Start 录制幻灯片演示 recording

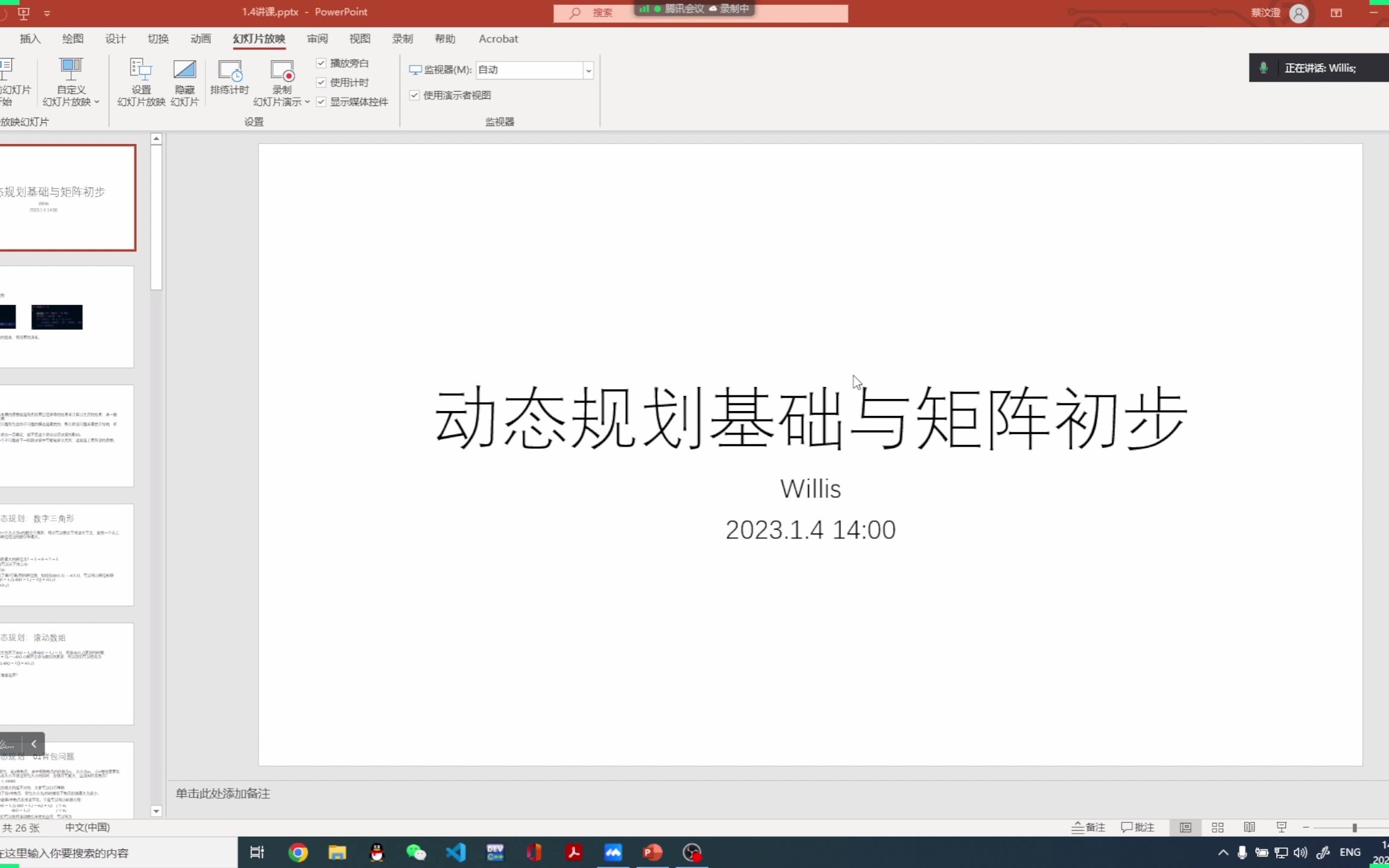(280, 72)
